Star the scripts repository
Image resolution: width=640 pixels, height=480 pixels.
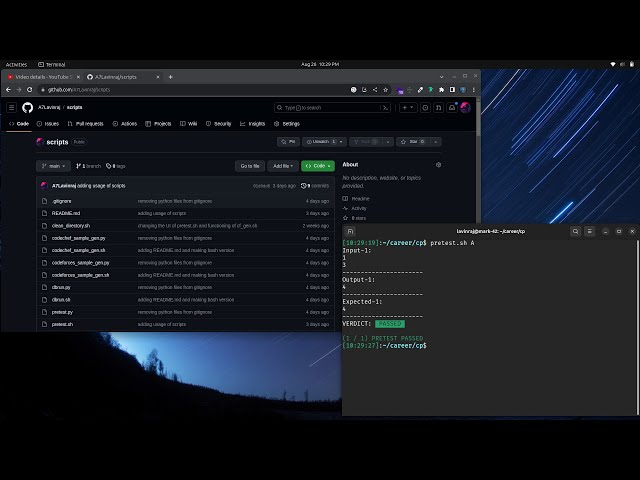pos(413,142)
